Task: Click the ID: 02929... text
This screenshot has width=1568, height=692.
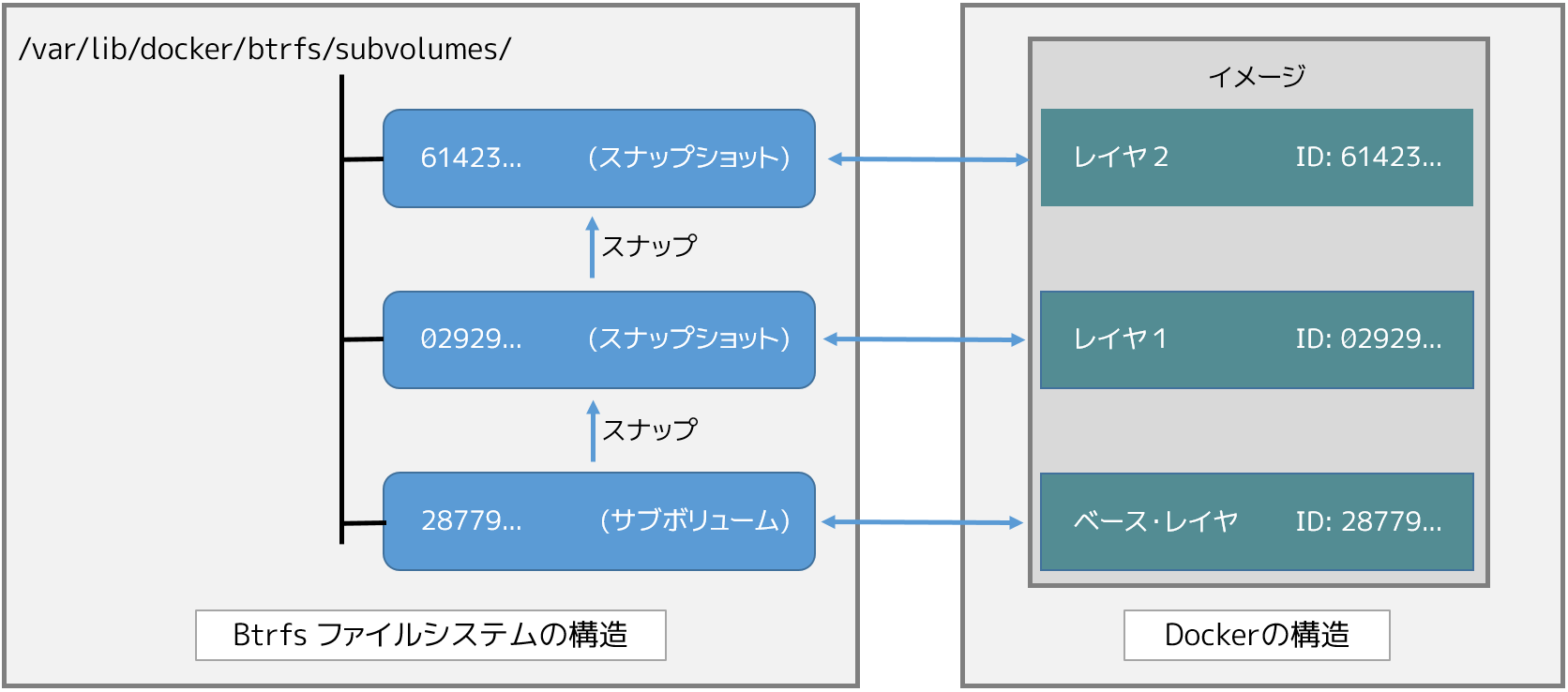Action: coord(1368,338)
